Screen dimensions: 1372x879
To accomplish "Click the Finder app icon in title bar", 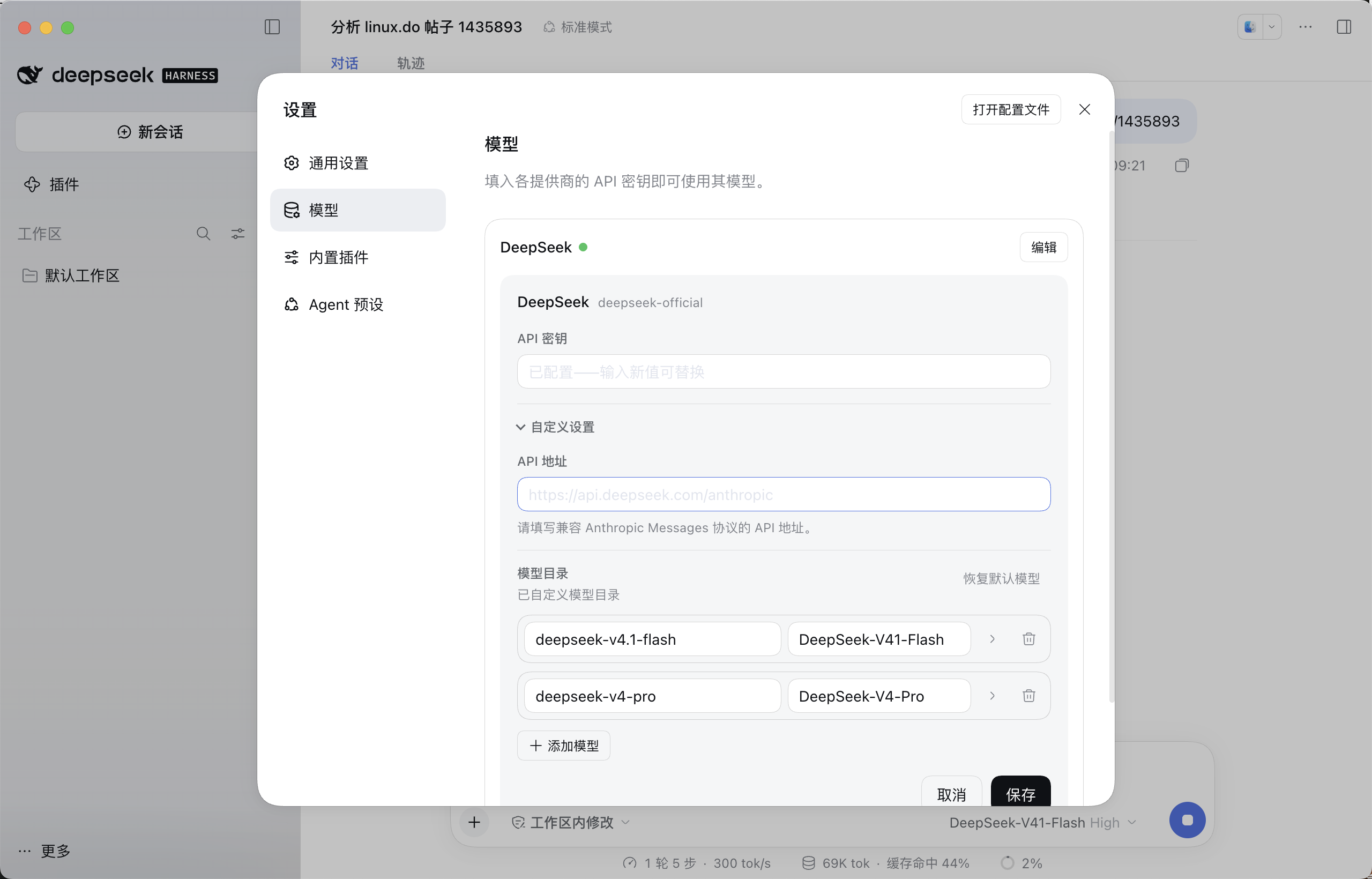I will tap(1250, 27).
